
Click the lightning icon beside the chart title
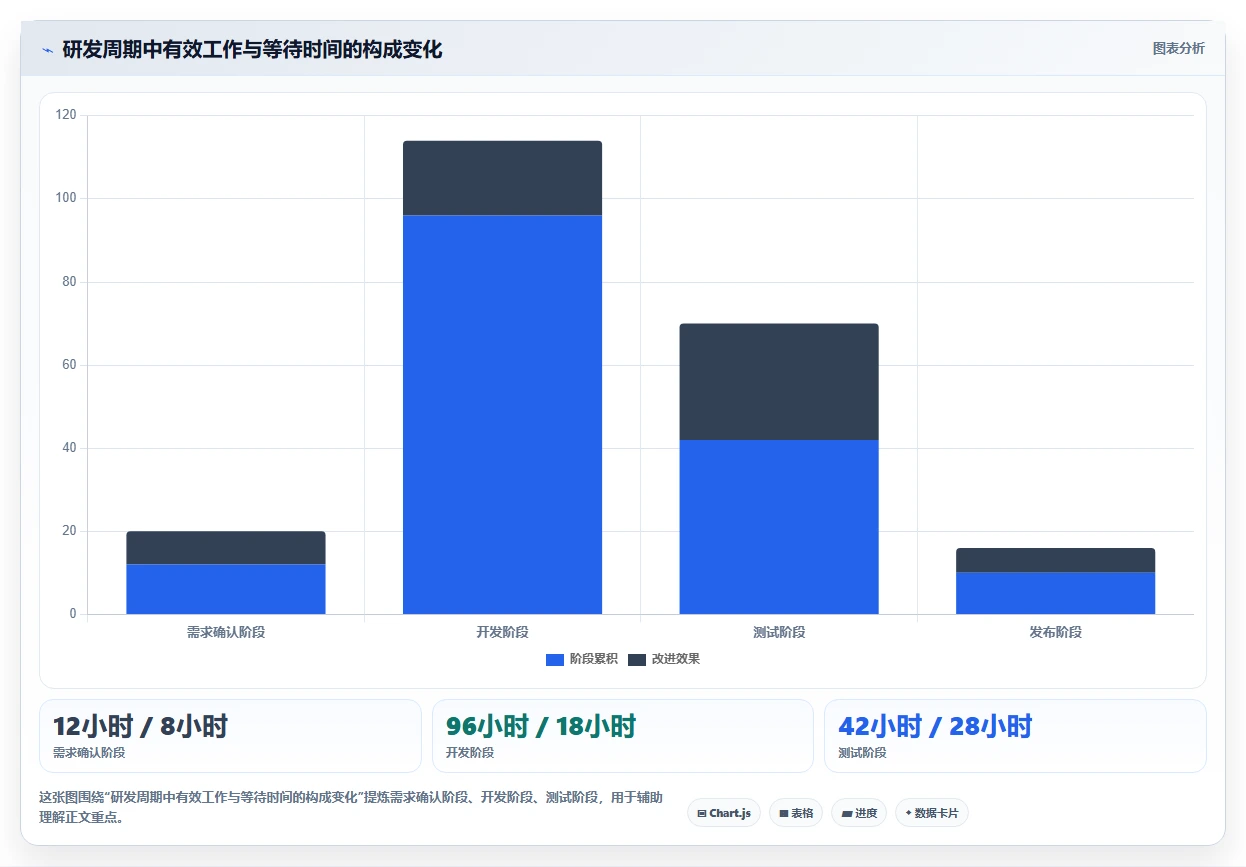[x=47, y=50]
